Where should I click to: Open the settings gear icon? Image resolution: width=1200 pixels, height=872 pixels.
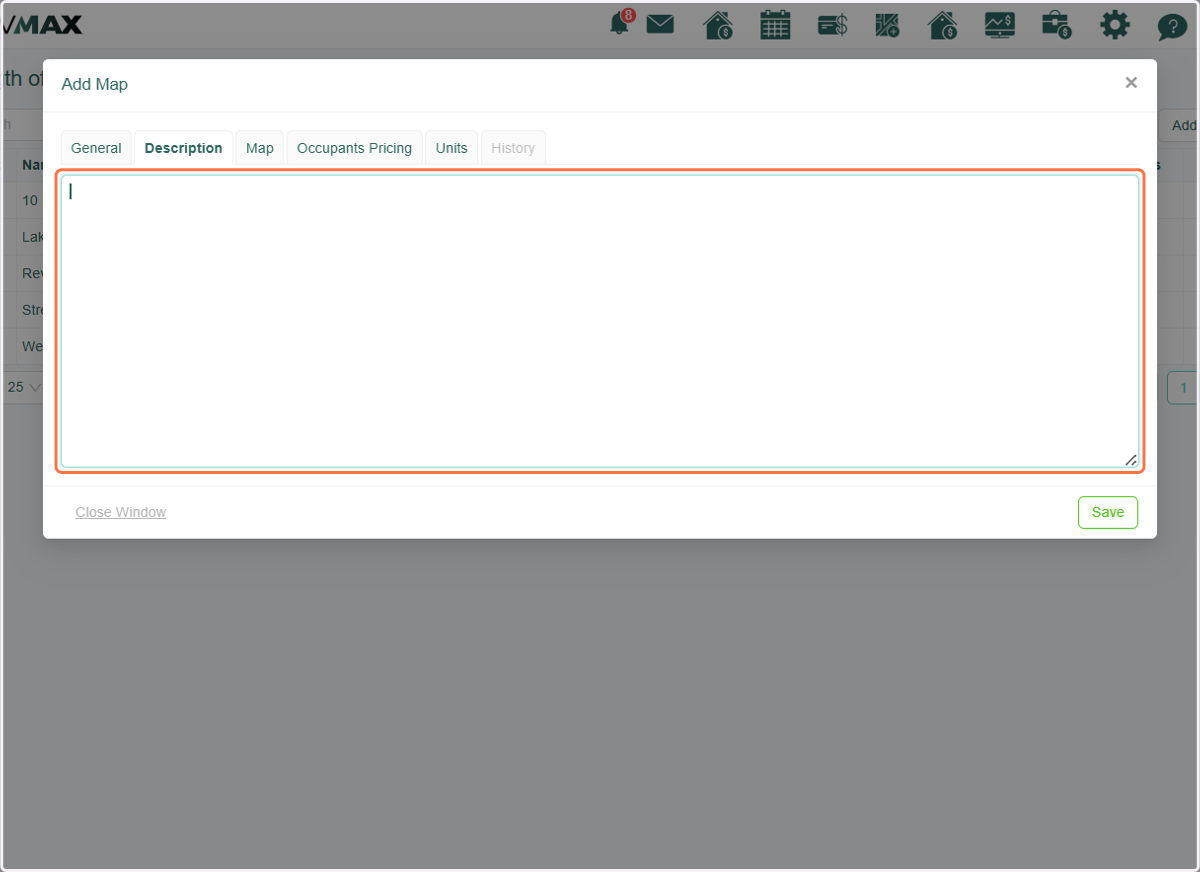click(x=1114, y=25)
